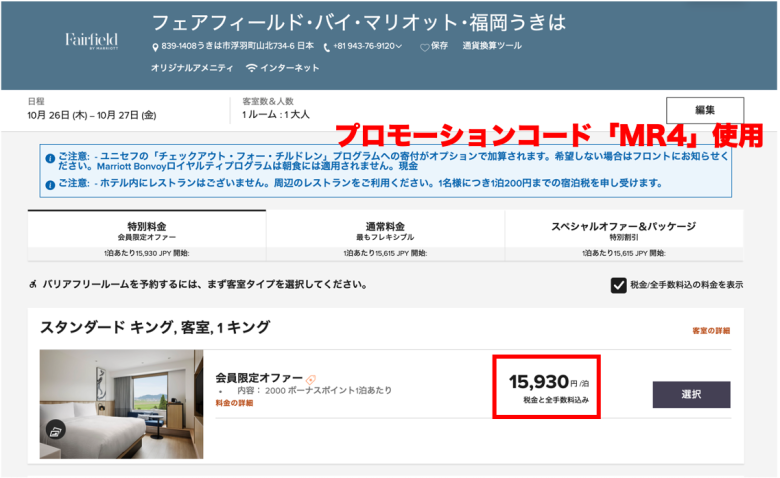Click the wheelchair accessibility icon
The width and height of the screenshot is (780, 478).
pyautogui.click(x=33, y=285)
